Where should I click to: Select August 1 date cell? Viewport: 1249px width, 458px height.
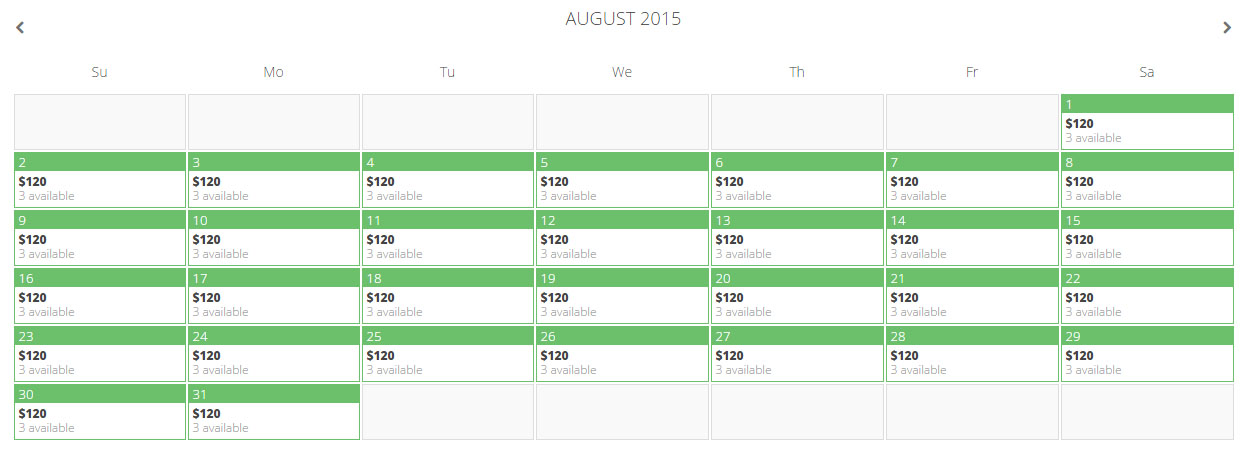pyautogui.click(x=1146, y=122)
